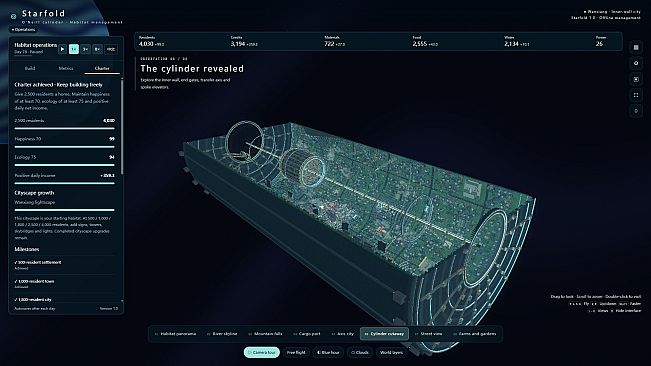This screenshot has width=651, height=366.
Task: Toggle the Clouds option
Action: [360, 352]
